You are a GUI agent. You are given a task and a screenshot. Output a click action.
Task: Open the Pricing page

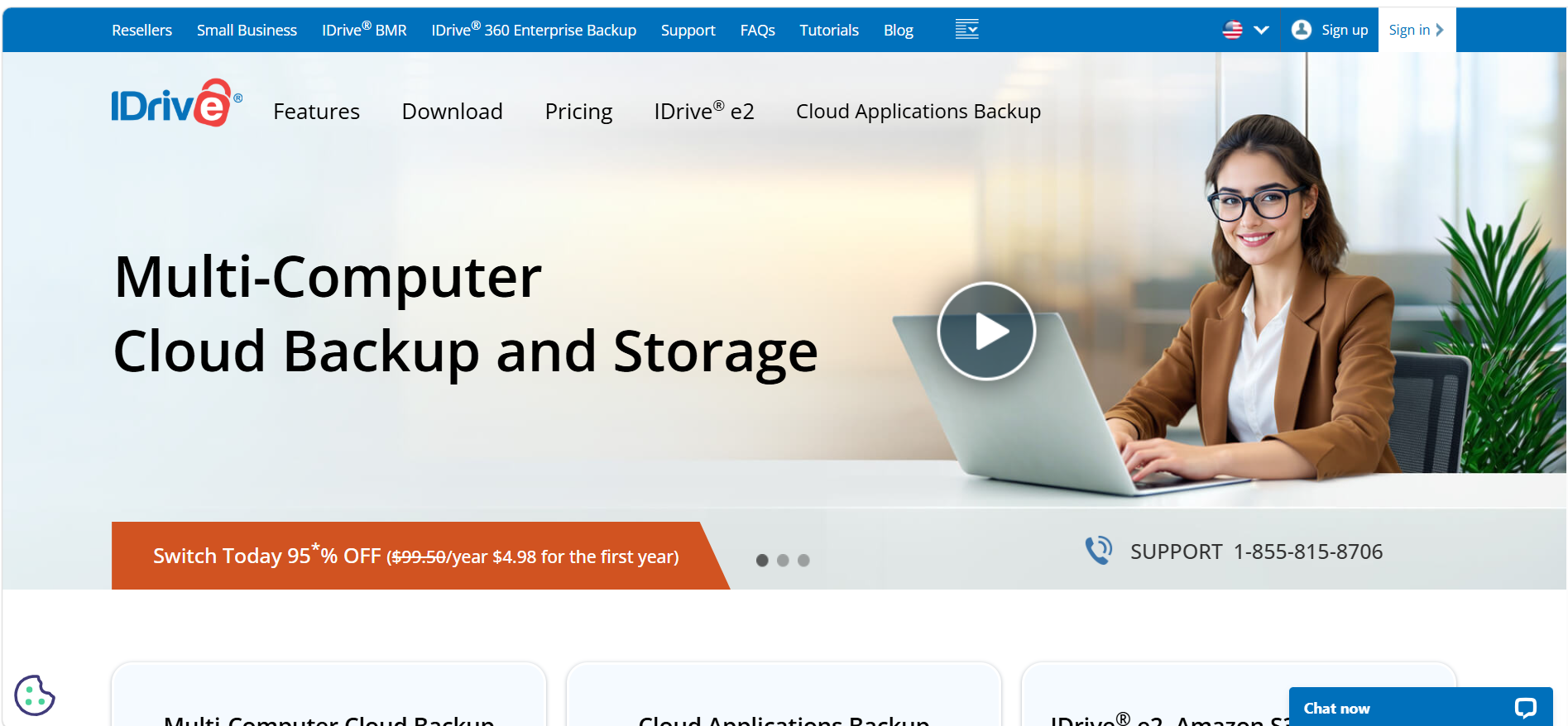click(578, 112)
